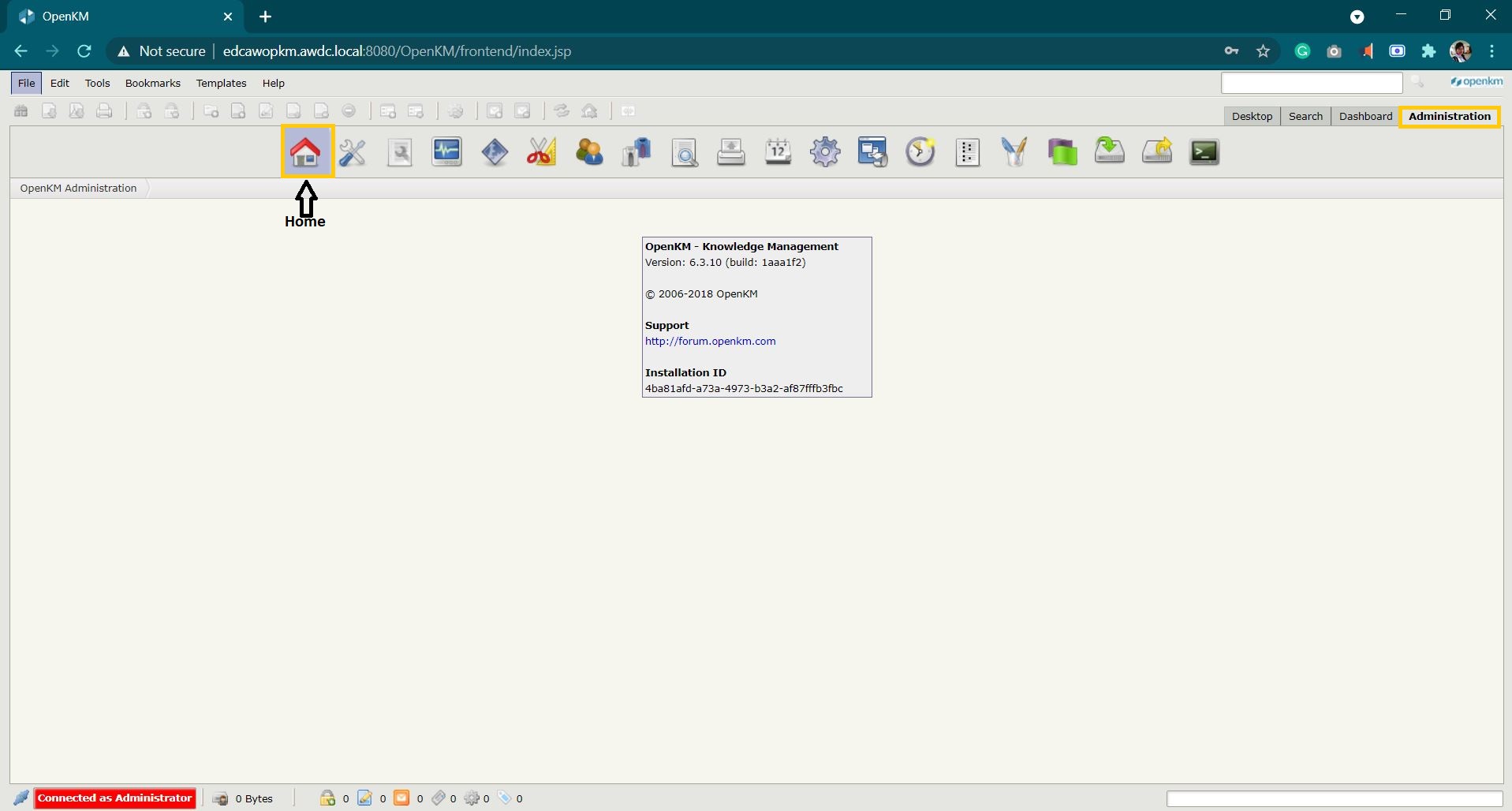Screen dimensions: 1512x811
Task: Click the orange mail subscriptions status icon
Action: click(x=401, y=798)
